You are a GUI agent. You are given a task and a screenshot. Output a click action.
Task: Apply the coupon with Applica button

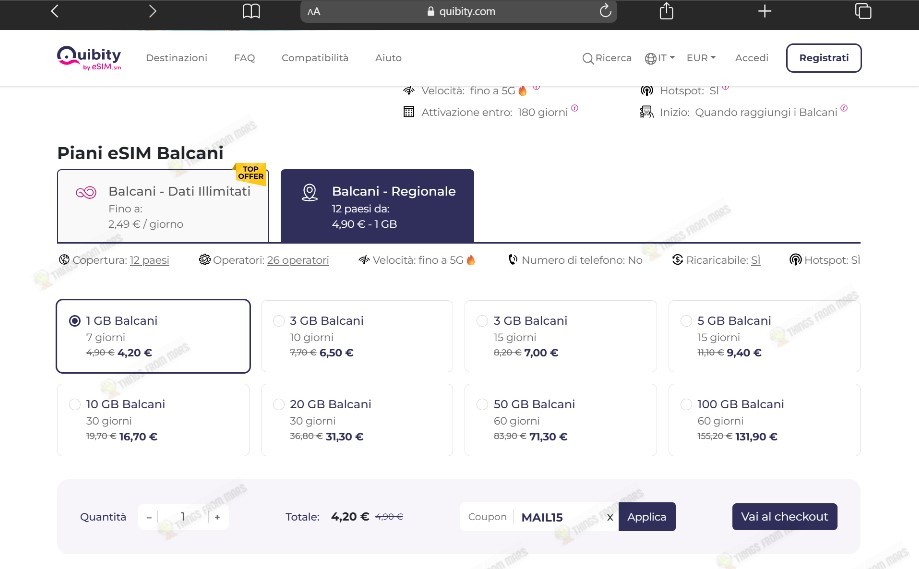(647, 517)
